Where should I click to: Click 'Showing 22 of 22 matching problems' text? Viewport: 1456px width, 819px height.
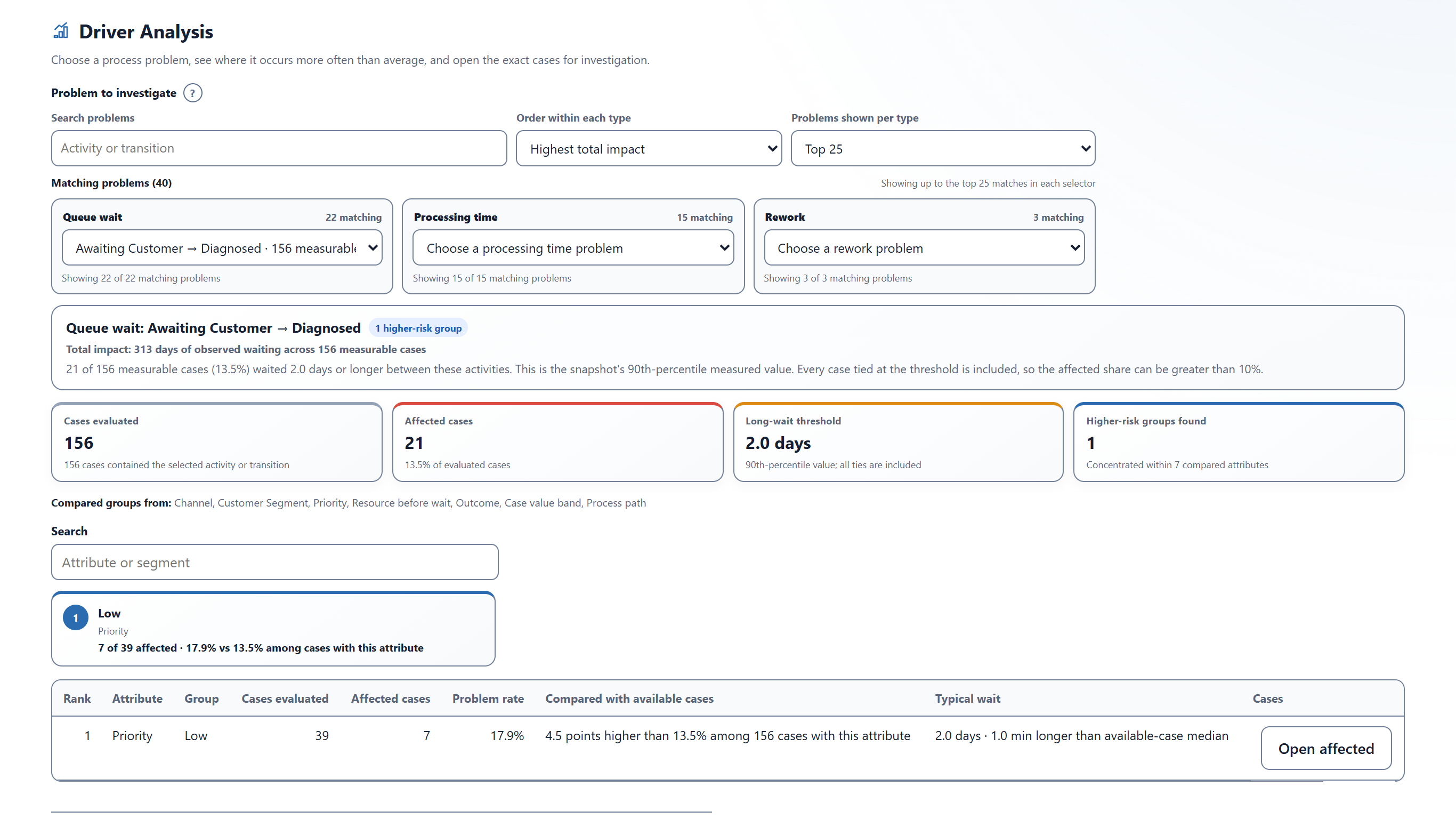pos(141,278)
